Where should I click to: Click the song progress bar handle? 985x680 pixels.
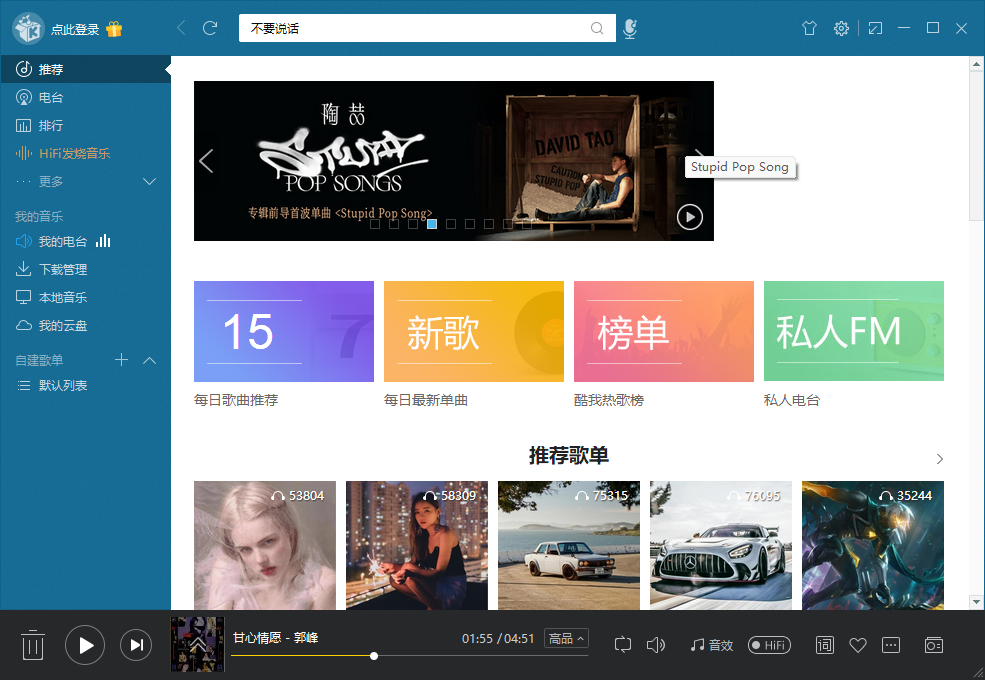(x=374, y=656)
